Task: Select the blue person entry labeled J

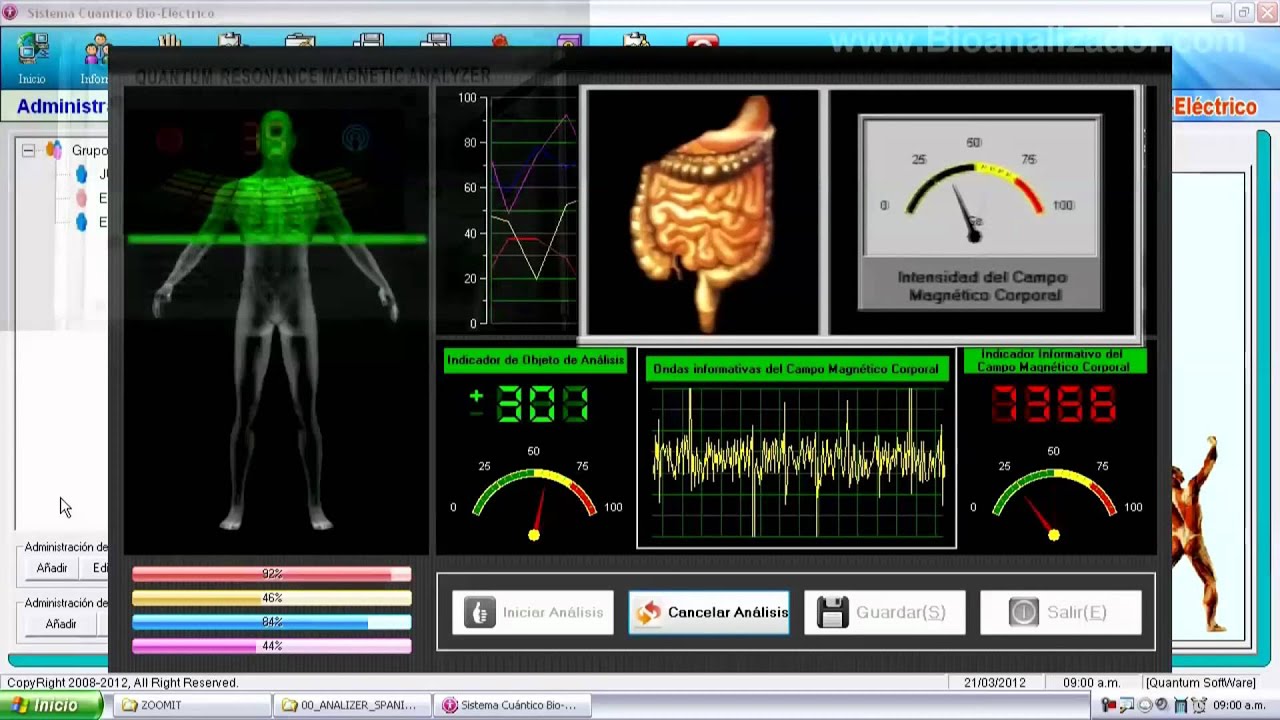Action: (x=82, y=175)
